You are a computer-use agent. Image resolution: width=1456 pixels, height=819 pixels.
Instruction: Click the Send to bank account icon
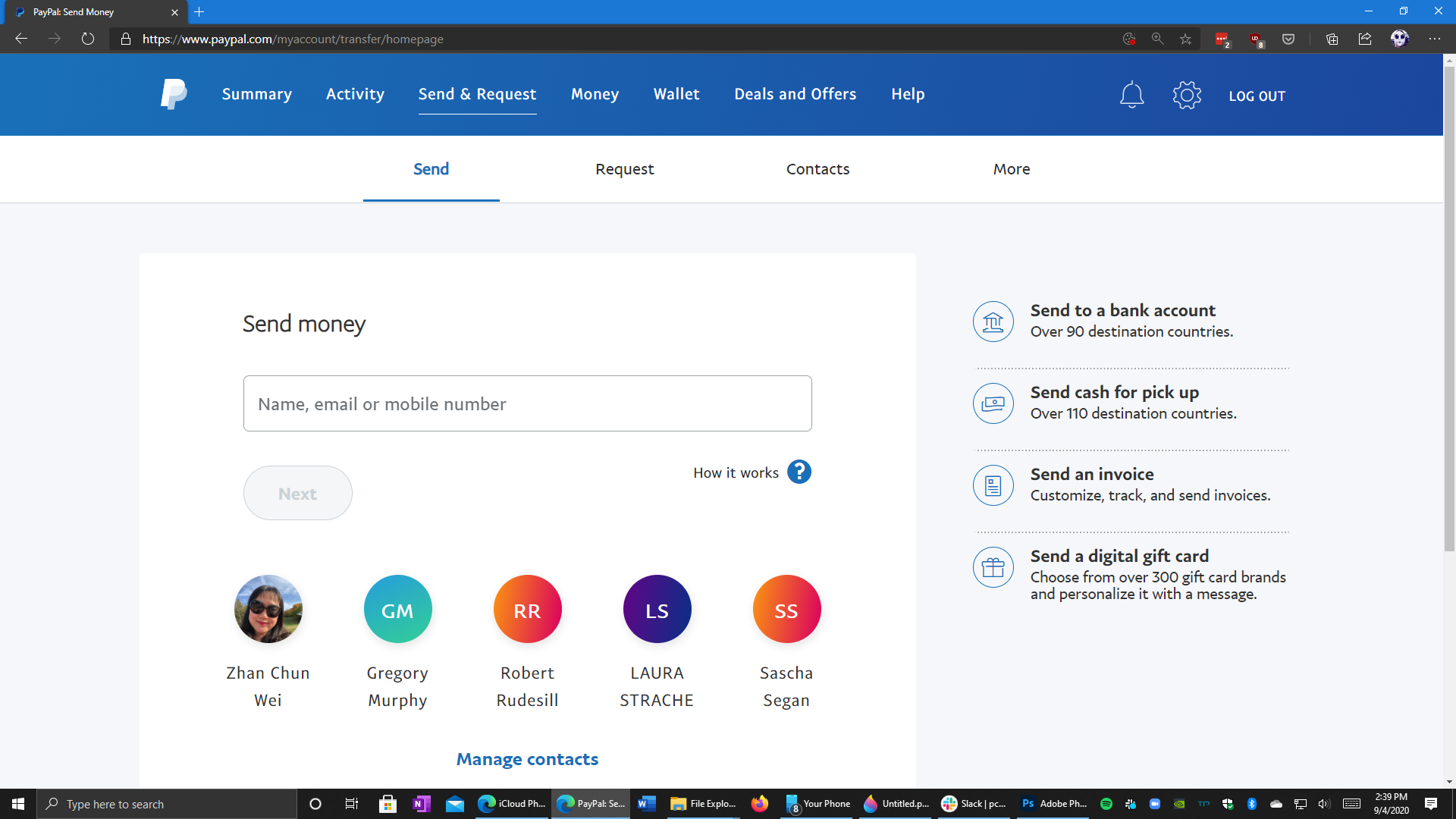click(x=994, y=321)
